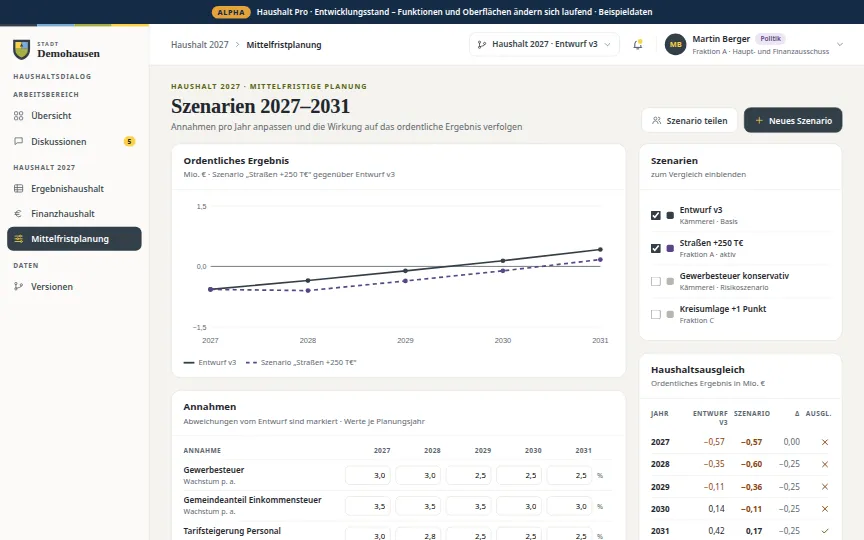Click Entwurf v3 legend entry under chart

tap(210, 363)
